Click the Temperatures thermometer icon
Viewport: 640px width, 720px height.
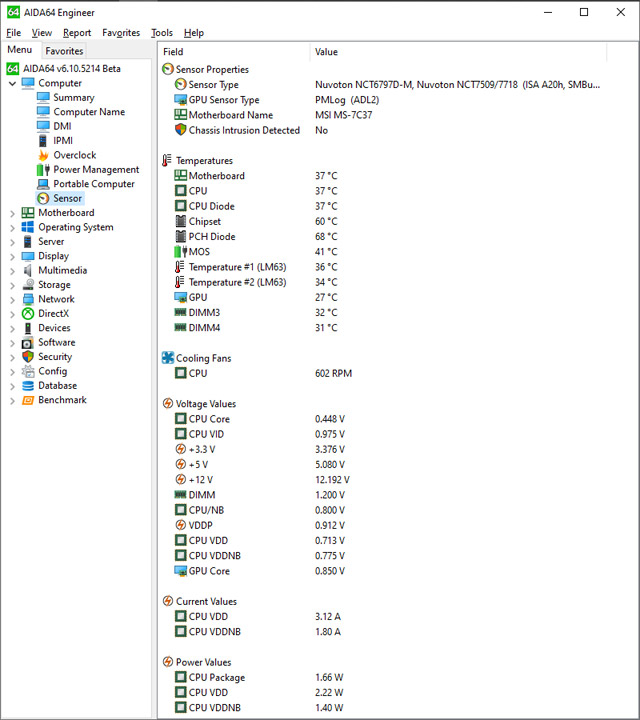pos(167,160)
